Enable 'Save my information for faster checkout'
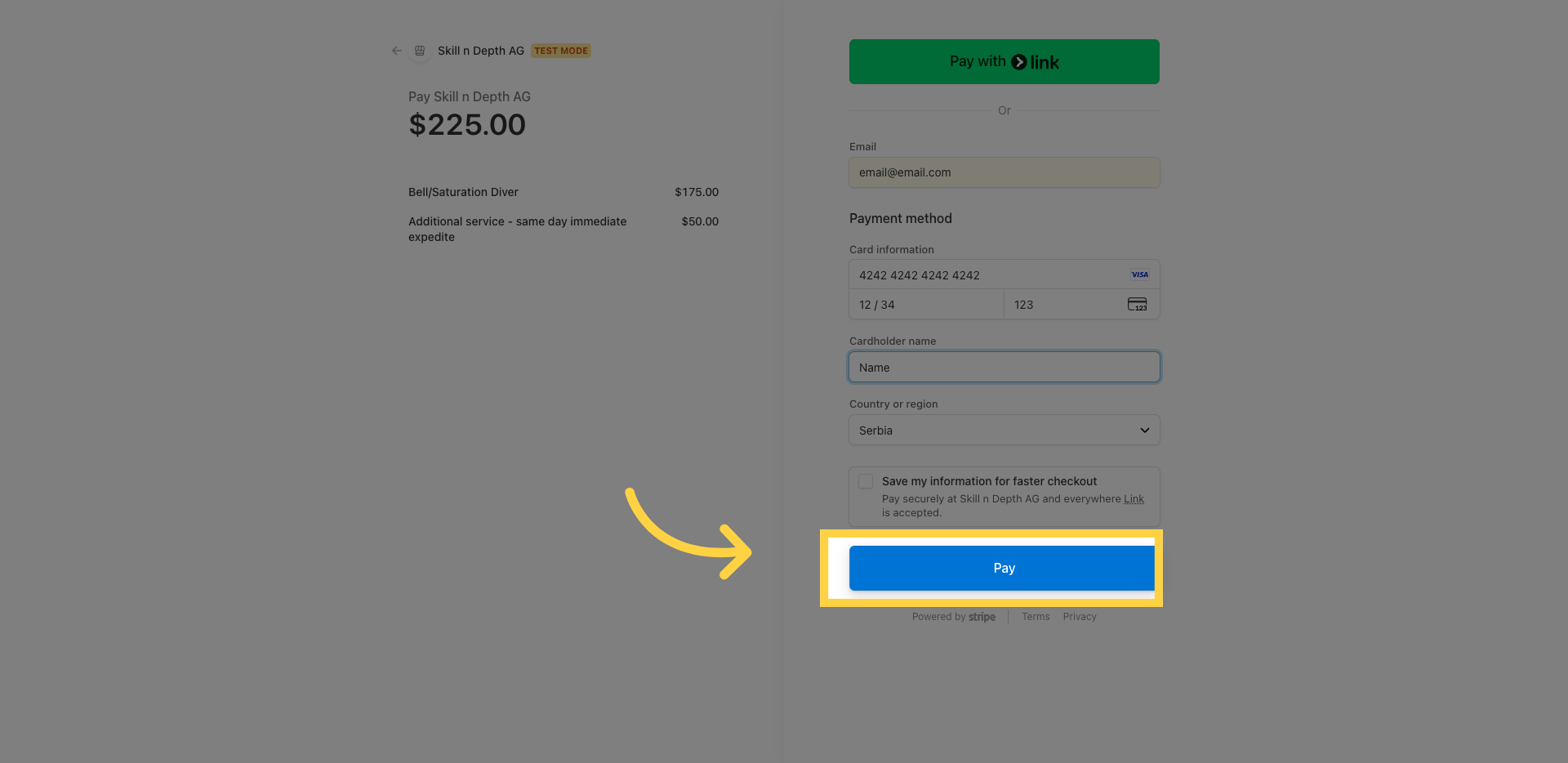Image resolution: width=1568 pixels, height=763 pixels. (x=865, y=481)
